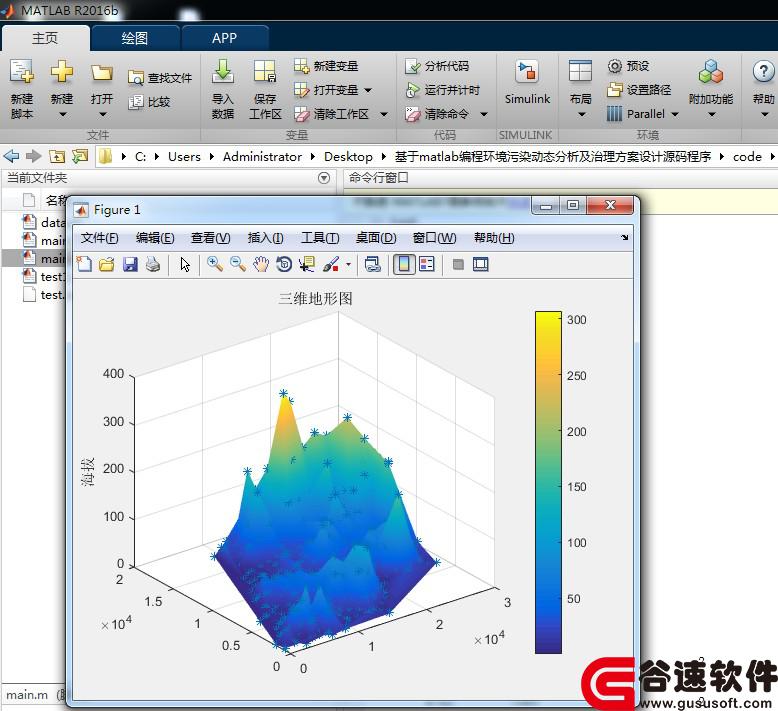Click Open File icon in figure toolbar
Viewport: 778px width, 711px height.
pyautogui.click(x=107, y=264)
